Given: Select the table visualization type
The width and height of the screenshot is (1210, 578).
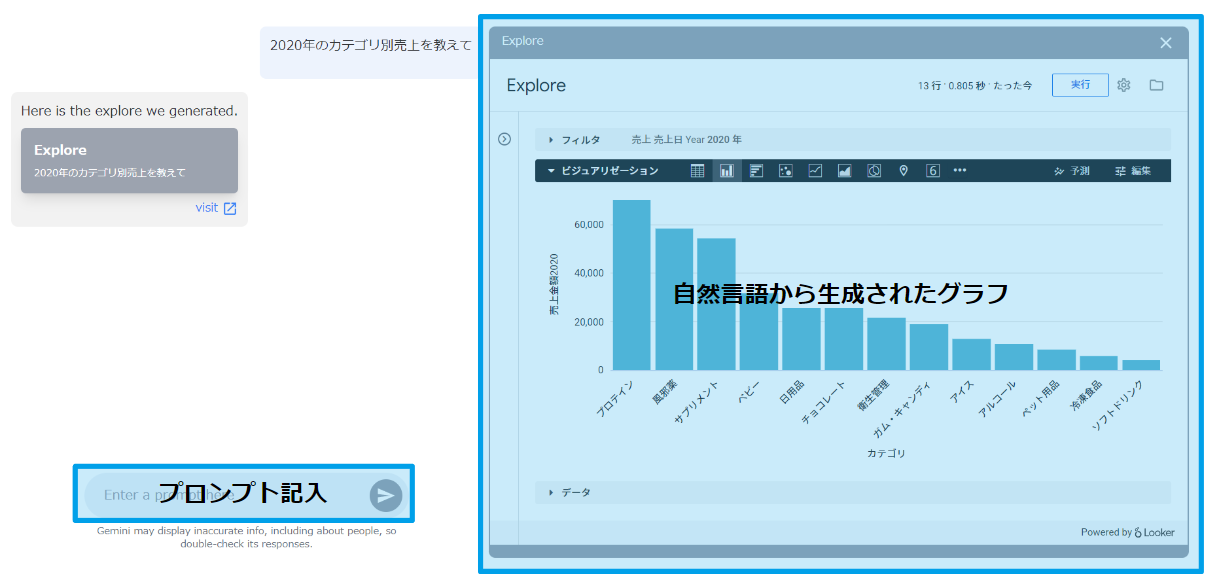Looking at the screenshot, I should 696,170.
